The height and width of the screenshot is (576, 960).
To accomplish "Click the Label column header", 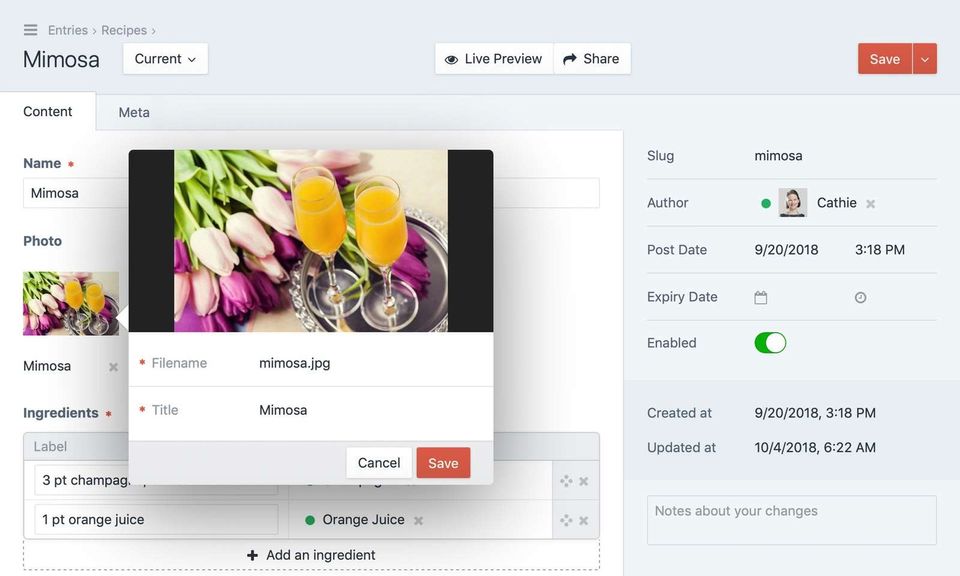I will pyautogui.click(x=50, y=447).
